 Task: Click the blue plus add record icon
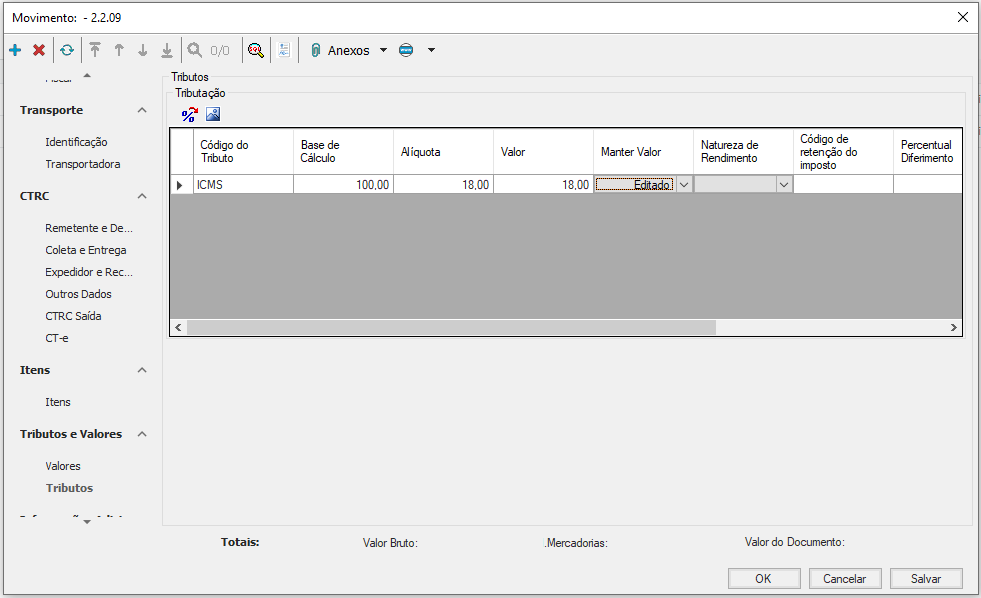coord(15,50)
